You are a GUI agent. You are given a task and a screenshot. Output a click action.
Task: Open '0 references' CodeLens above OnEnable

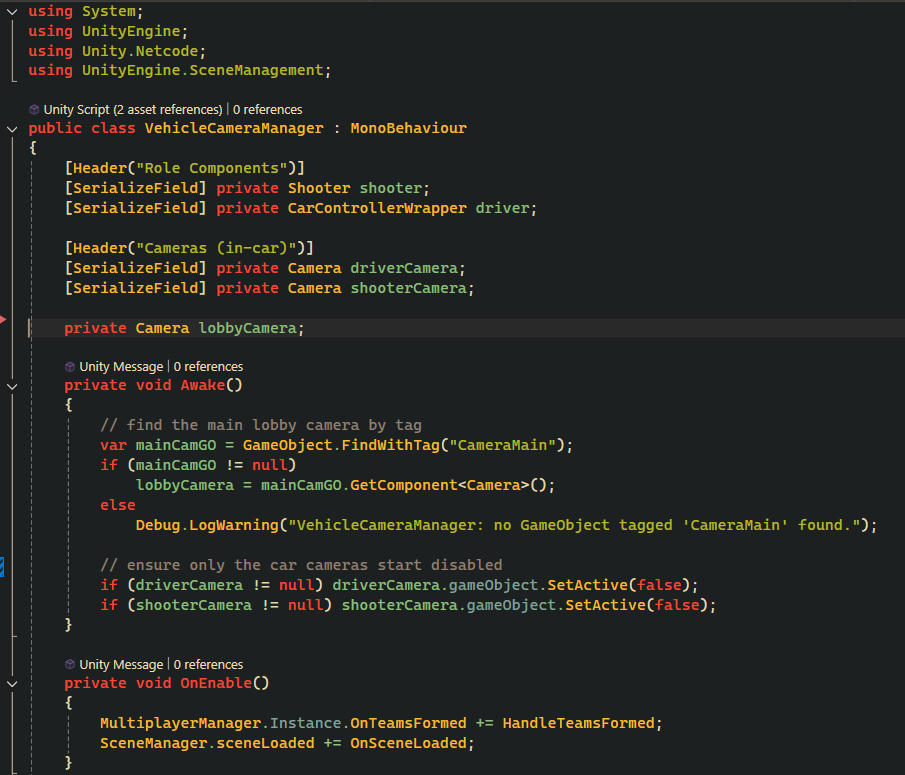click(x=208, y=665)
